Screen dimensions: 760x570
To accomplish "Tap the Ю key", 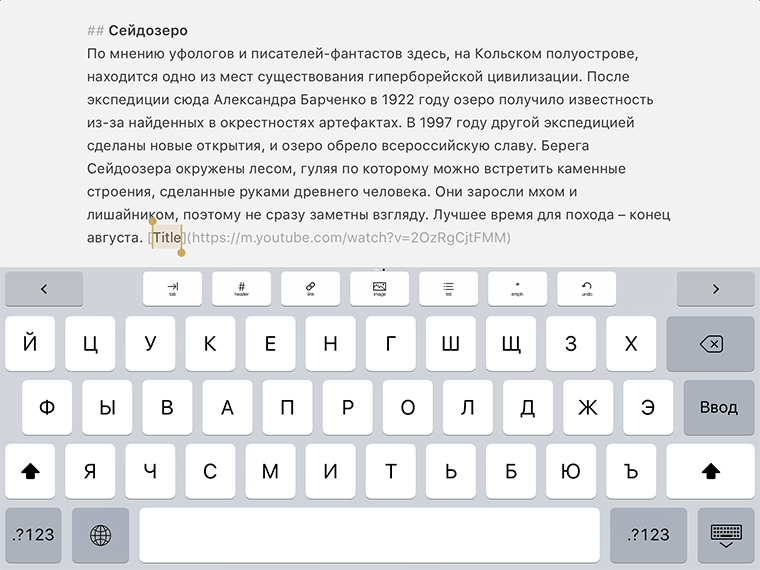I will tap(571, 471).
